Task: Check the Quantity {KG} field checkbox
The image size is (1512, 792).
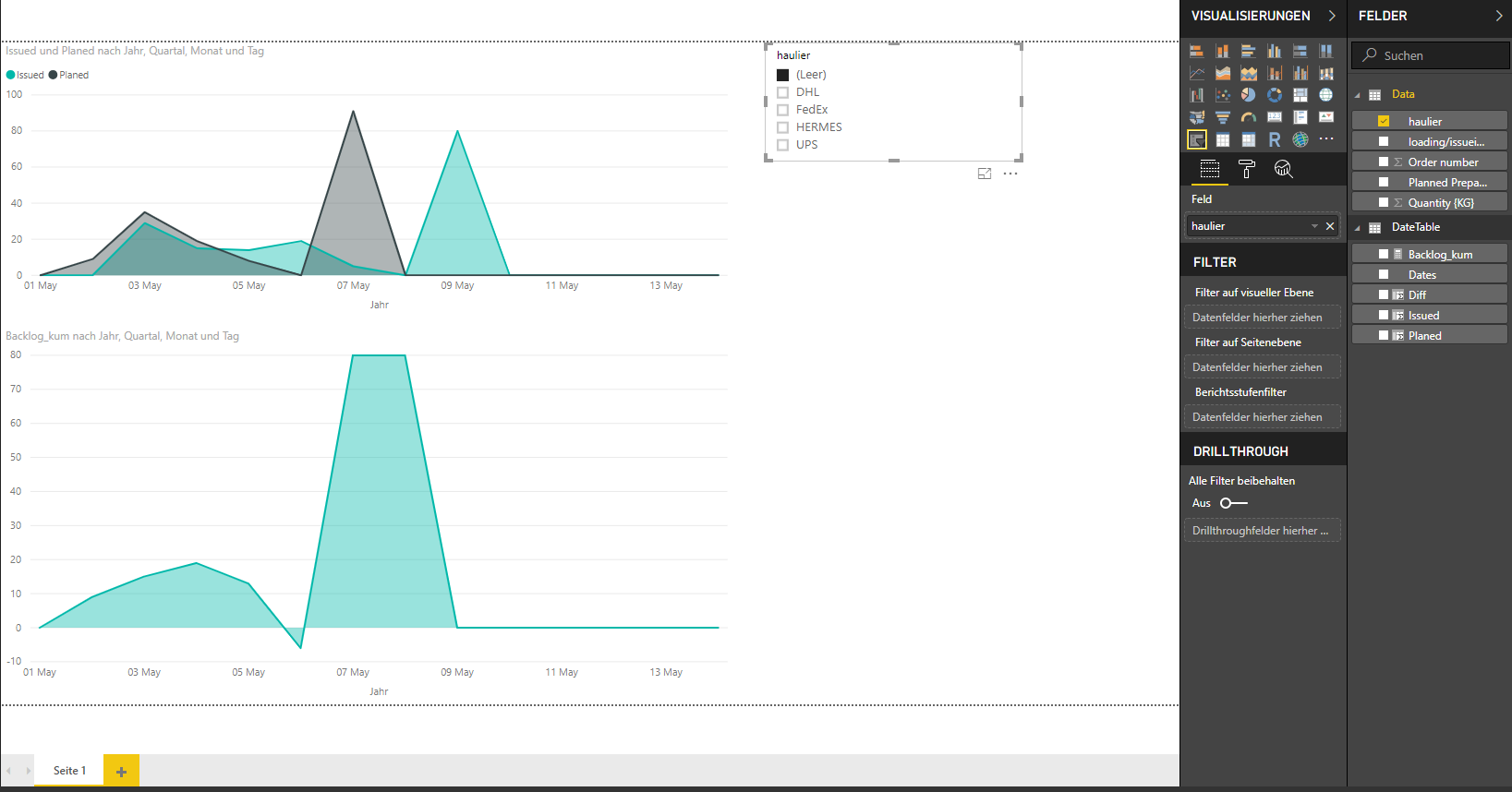Action: (x=1384, y=202)
